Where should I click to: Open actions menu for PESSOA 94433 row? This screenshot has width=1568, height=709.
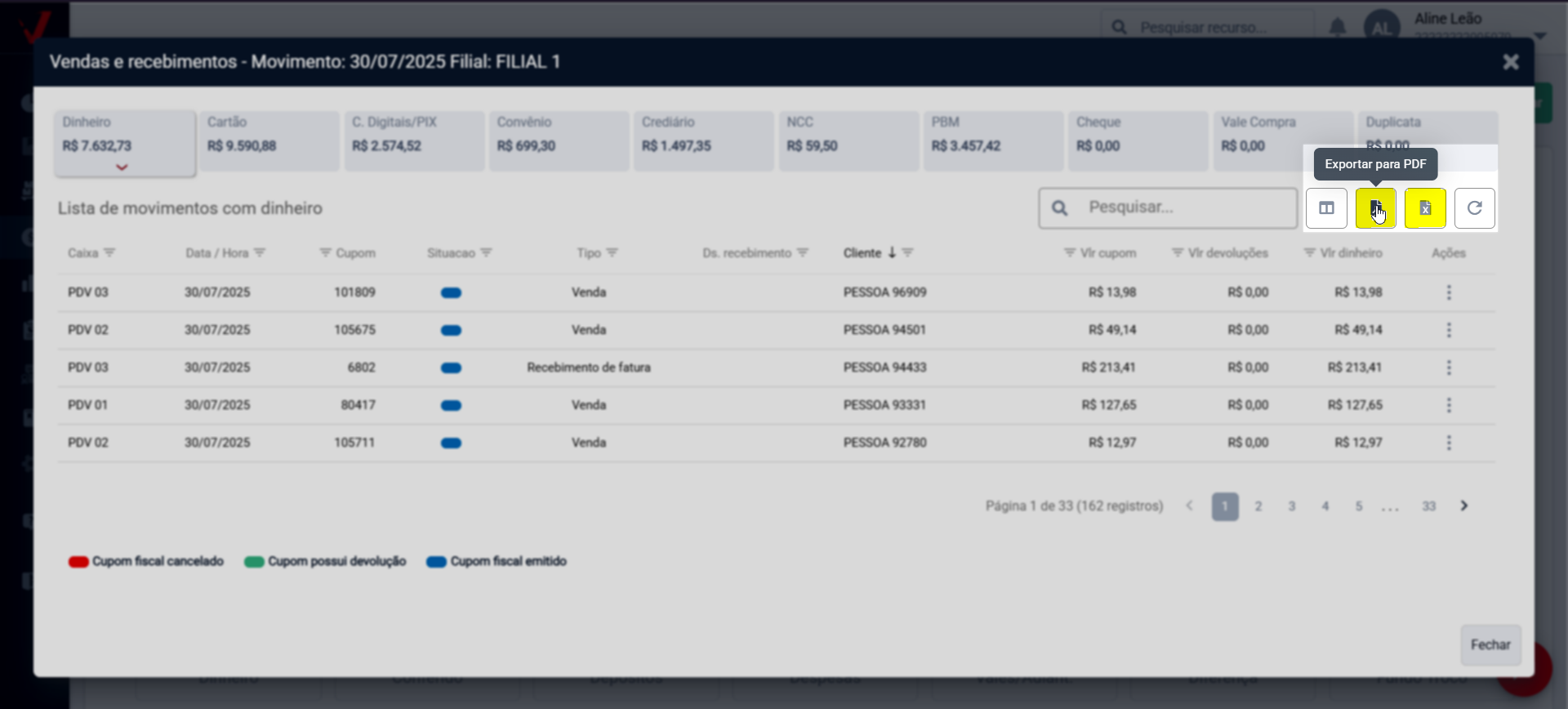(x=1449, y=368)
